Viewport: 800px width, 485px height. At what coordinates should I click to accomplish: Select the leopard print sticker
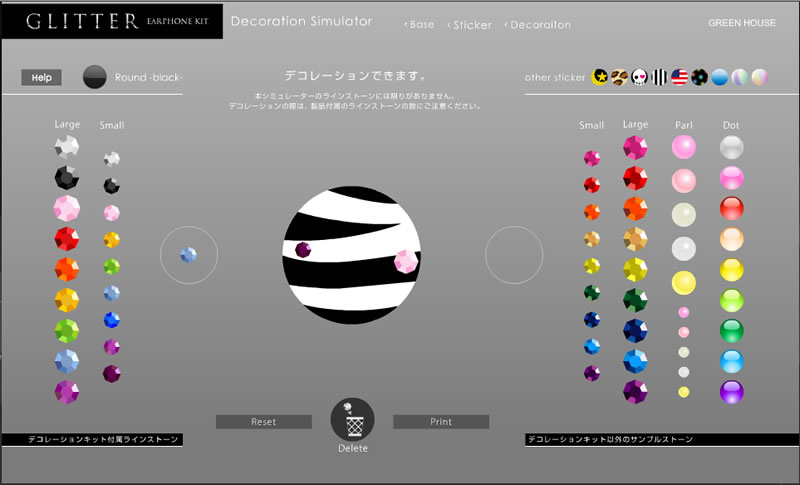620,77
